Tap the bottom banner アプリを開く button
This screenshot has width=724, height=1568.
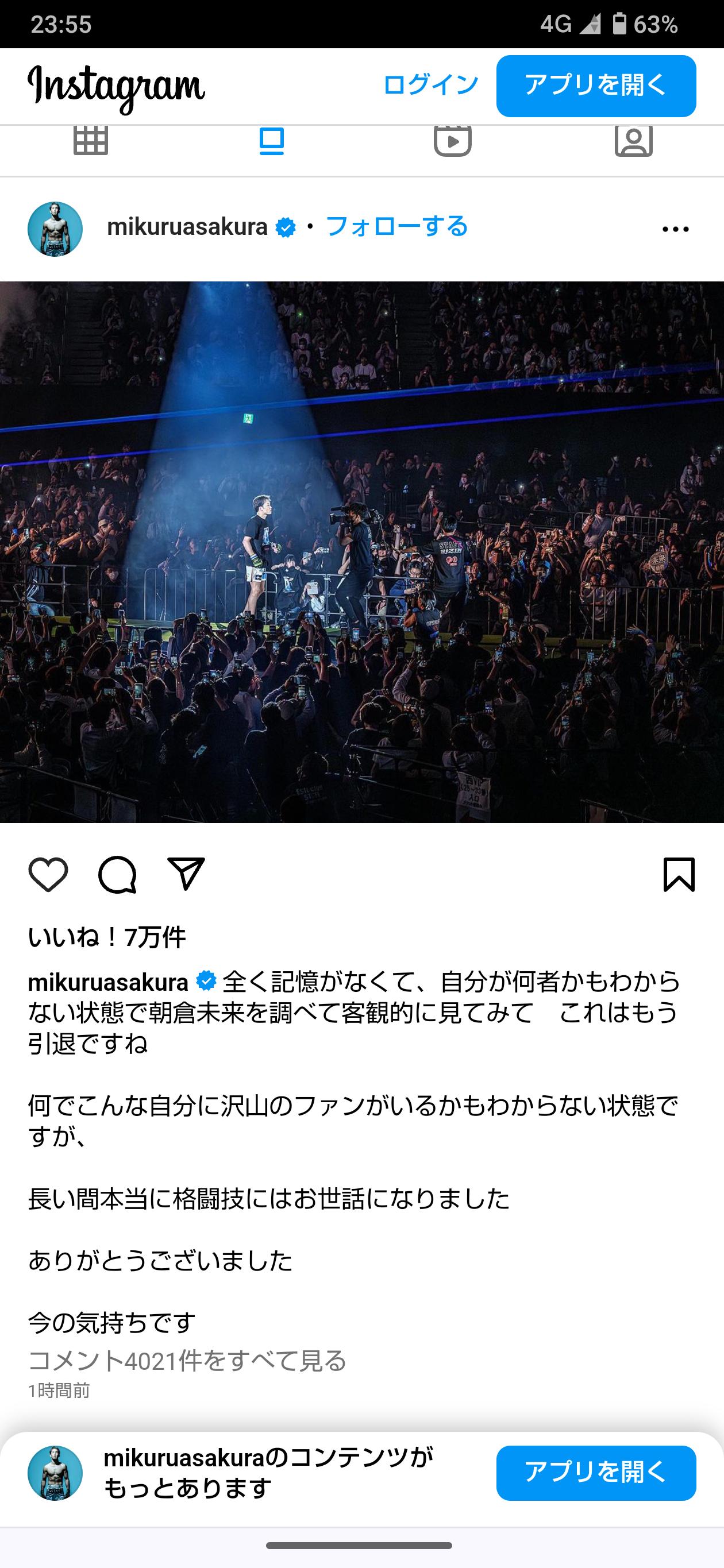(596, 1473)
